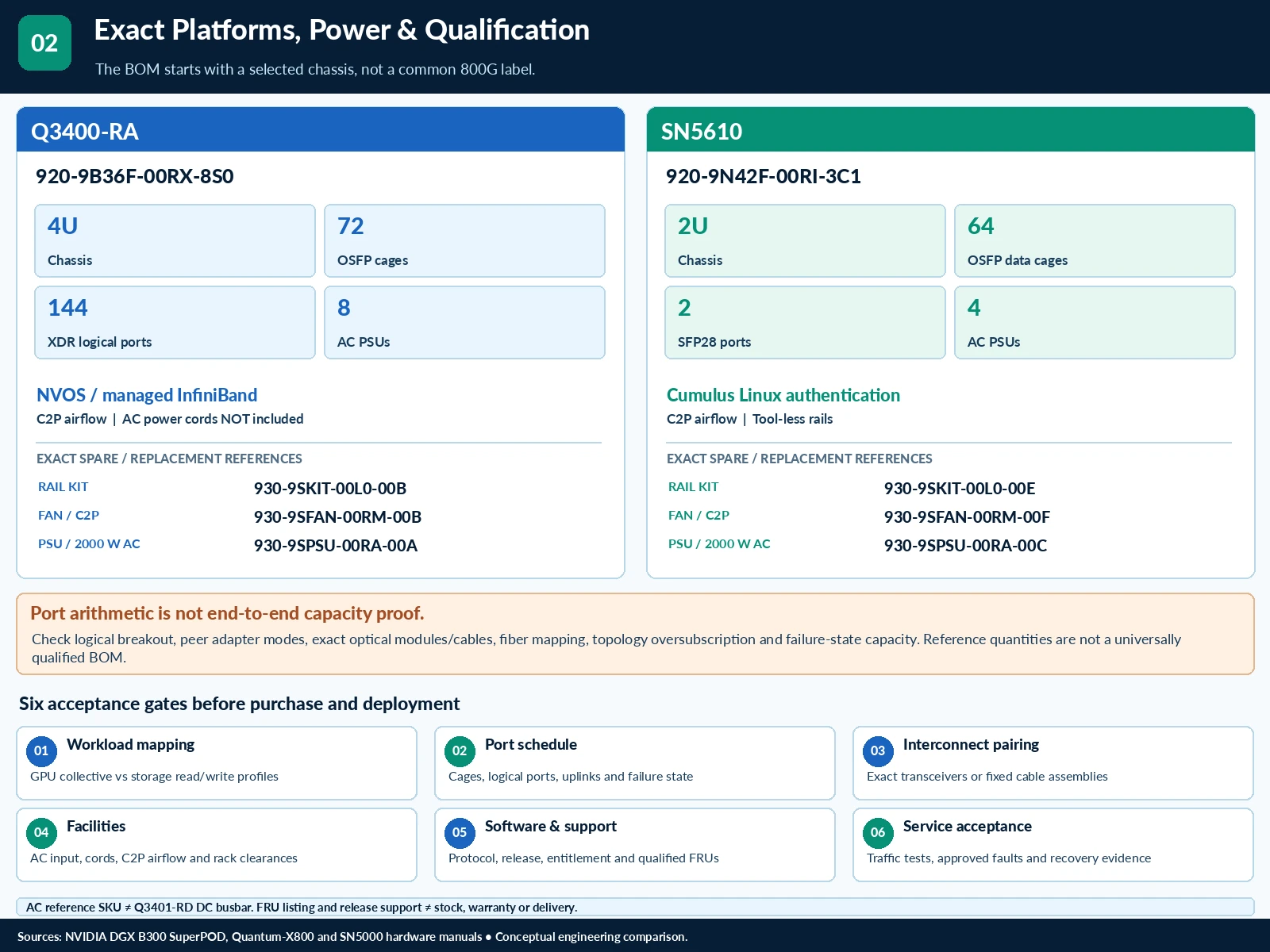This screenshot has width=1270, height=952.
Task: Click the Software & support title
Action: 551,826
